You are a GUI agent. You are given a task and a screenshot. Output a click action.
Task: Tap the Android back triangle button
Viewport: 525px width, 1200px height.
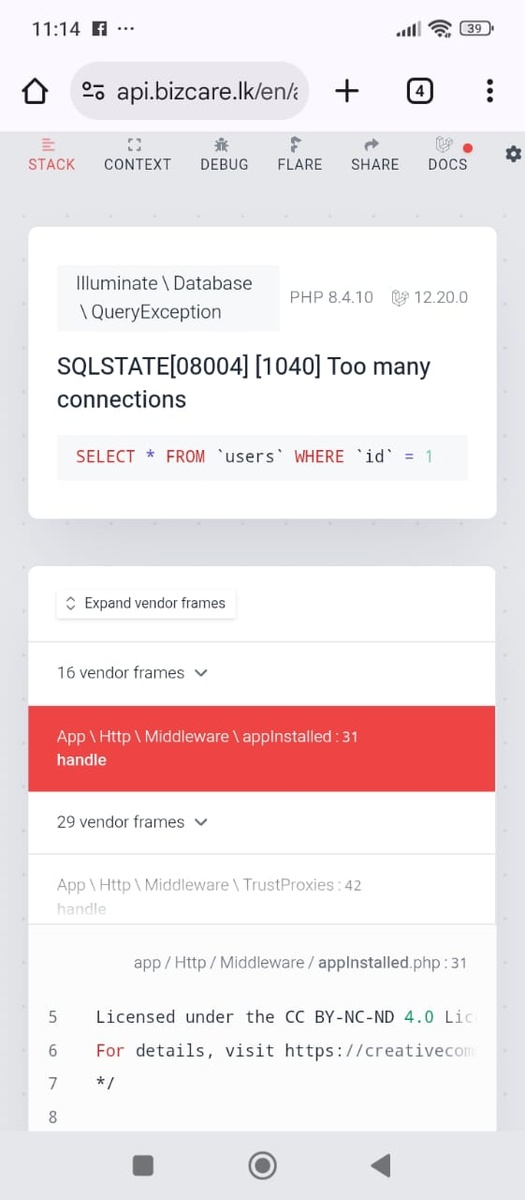click(x=380, y=1164)
